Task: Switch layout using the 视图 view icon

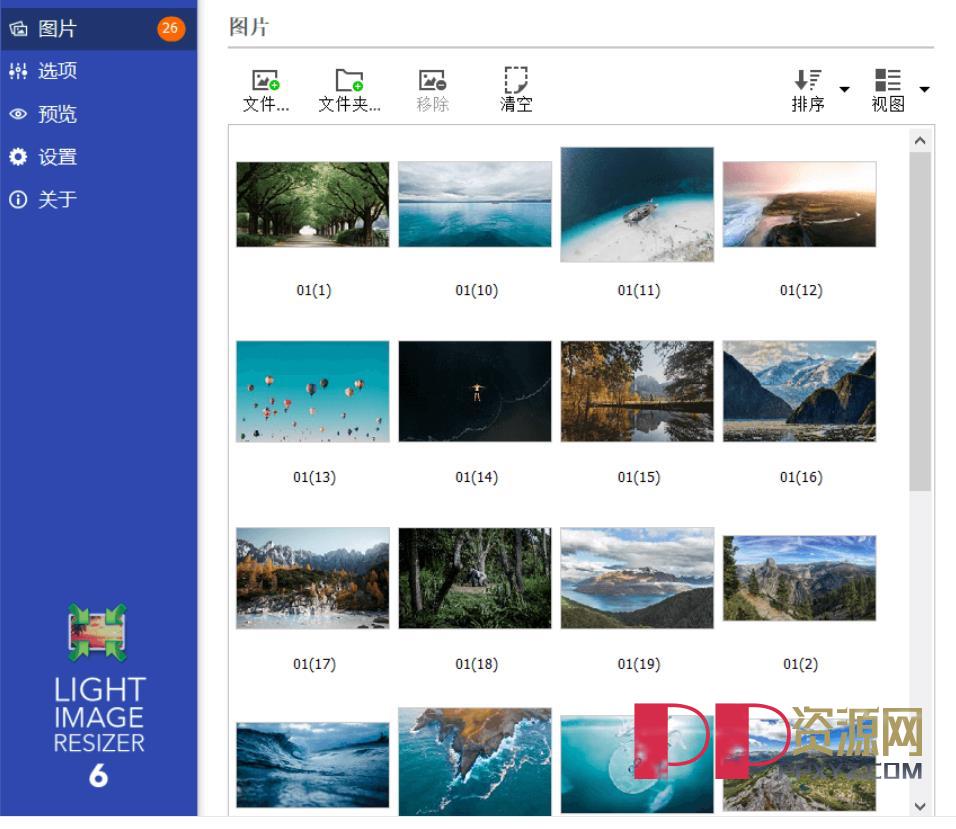Action: [x=888, y=80]
